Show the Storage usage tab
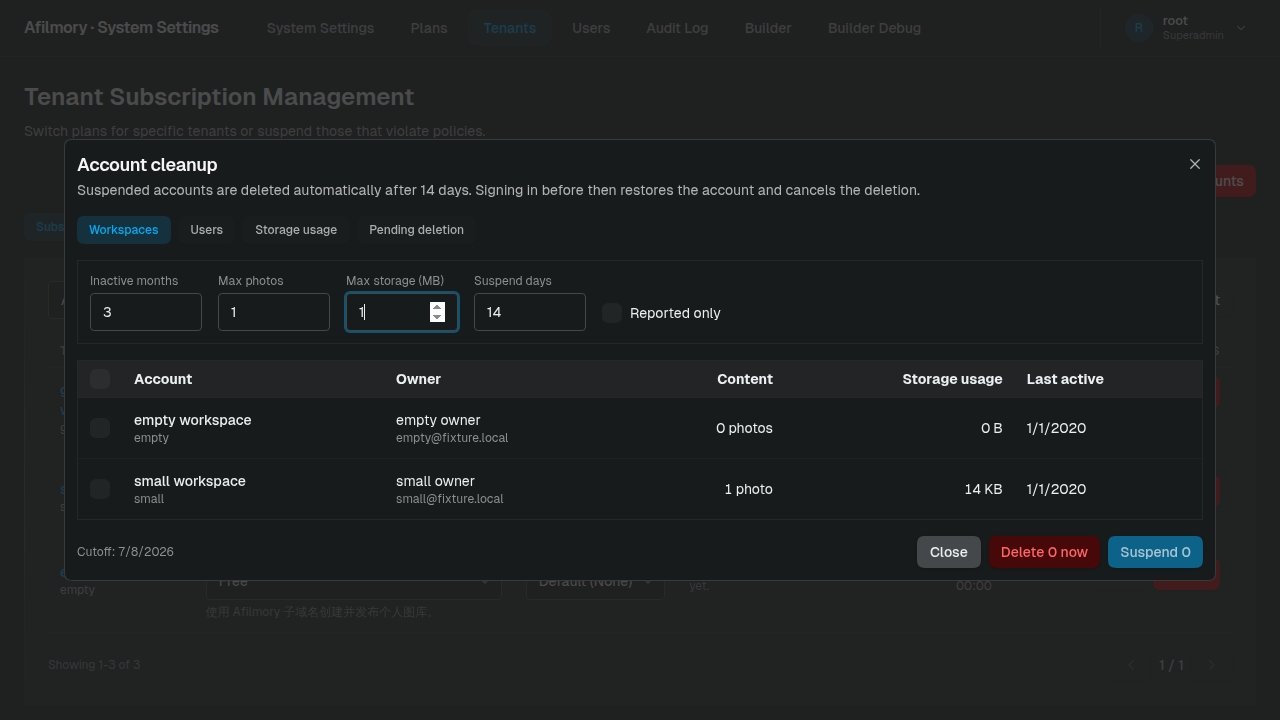The width and height of the screenshot is (1280, 720). (x=296, y=230)
